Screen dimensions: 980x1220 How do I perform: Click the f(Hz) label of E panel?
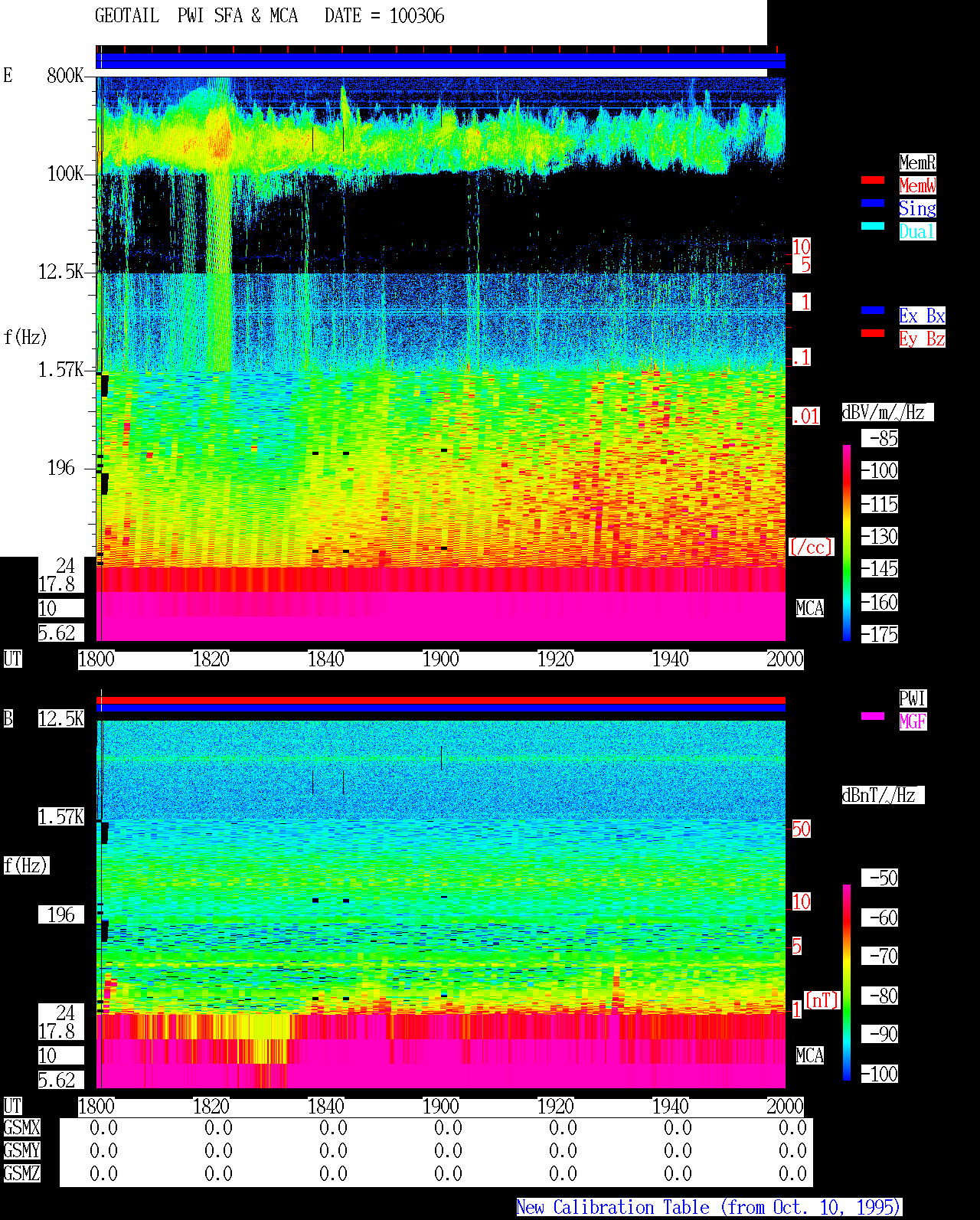25,337
